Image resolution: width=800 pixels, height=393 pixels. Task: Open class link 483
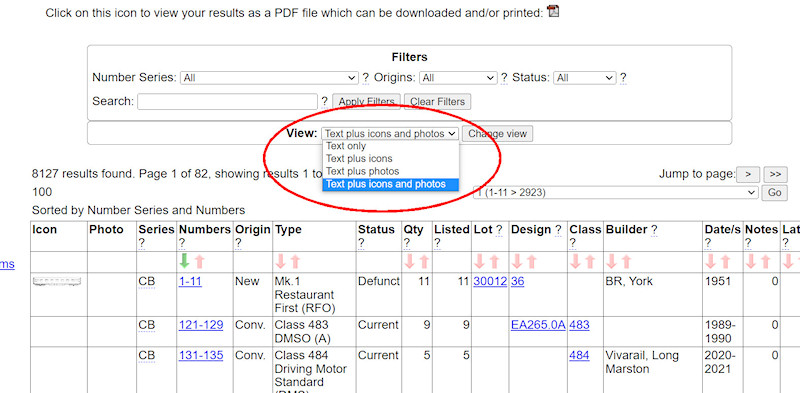click(x=580, y=325)
